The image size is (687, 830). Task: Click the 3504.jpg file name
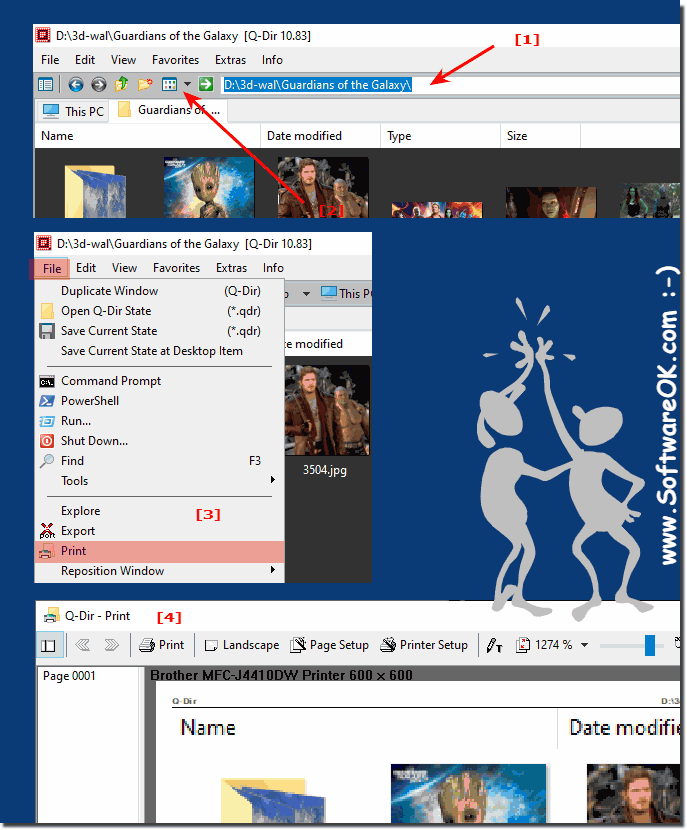click(x=324, y=470)
